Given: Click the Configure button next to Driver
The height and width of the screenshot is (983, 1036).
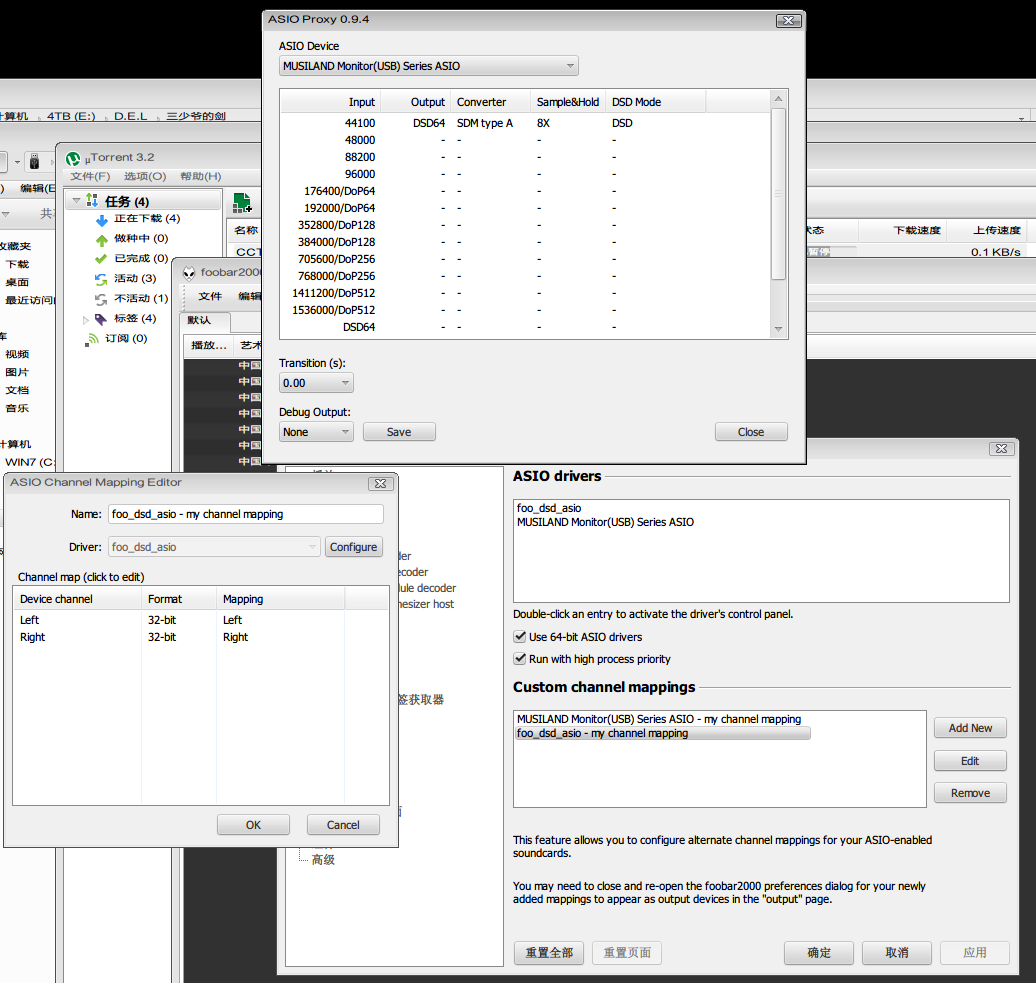Looking at the screenshot, I should tap(353, 547).
